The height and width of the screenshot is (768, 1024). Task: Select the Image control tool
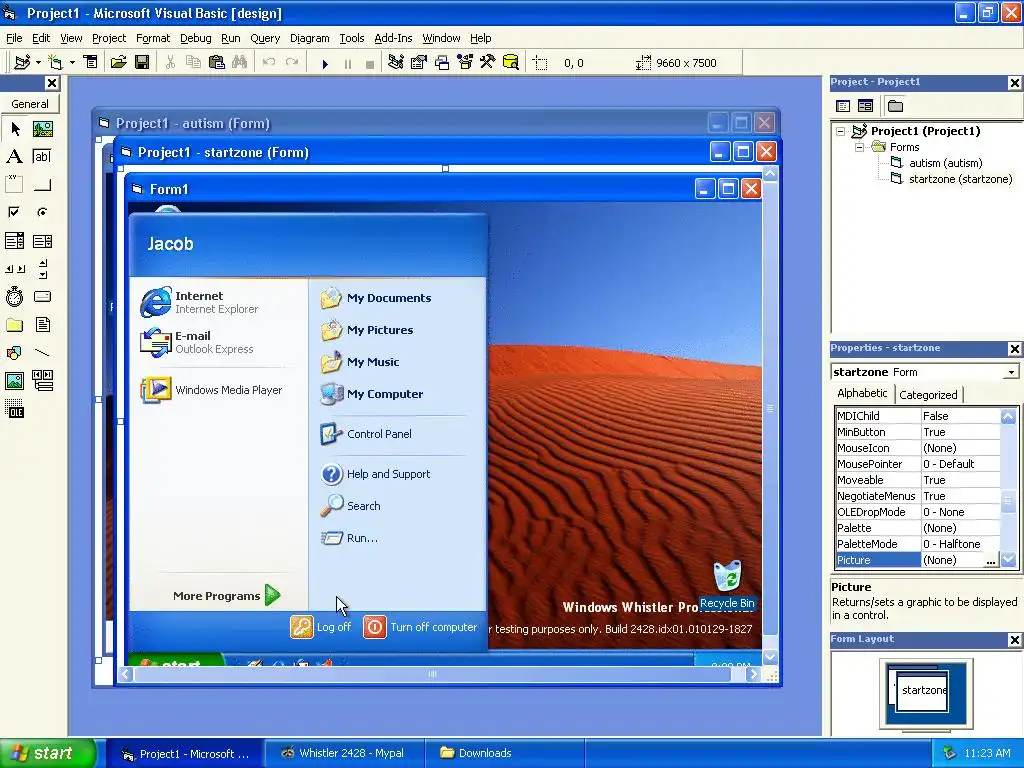[x=14, y=381]
